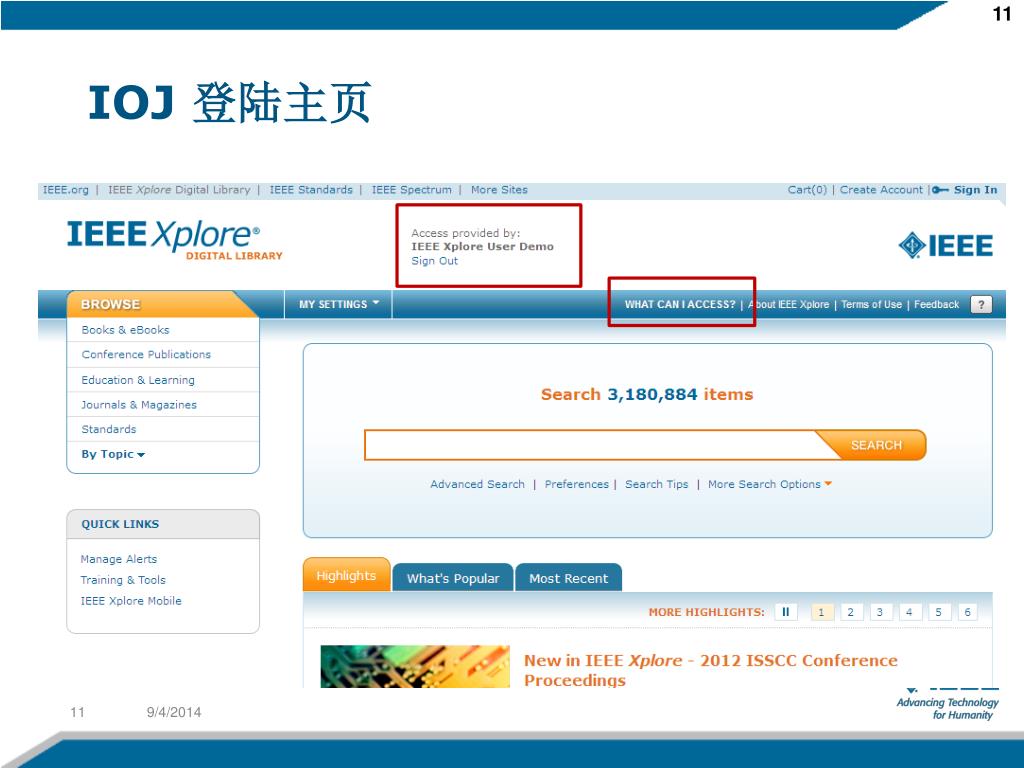Open IEEE Xplore Mobile quick link
This screenshot has height=768, width=1024.
131,601
